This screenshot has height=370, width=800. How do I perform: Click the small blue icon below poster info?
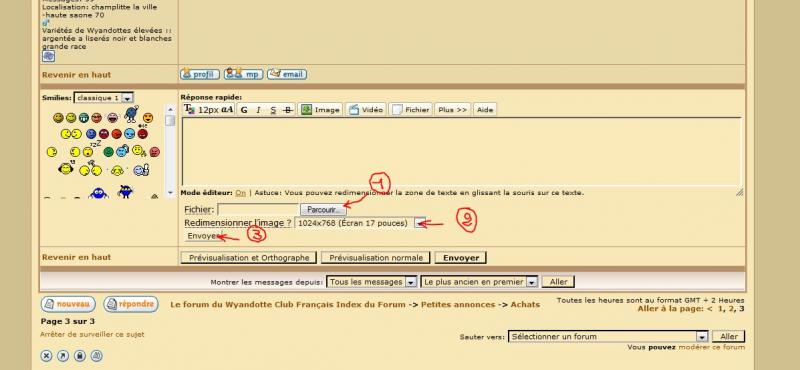click(48, 56)
